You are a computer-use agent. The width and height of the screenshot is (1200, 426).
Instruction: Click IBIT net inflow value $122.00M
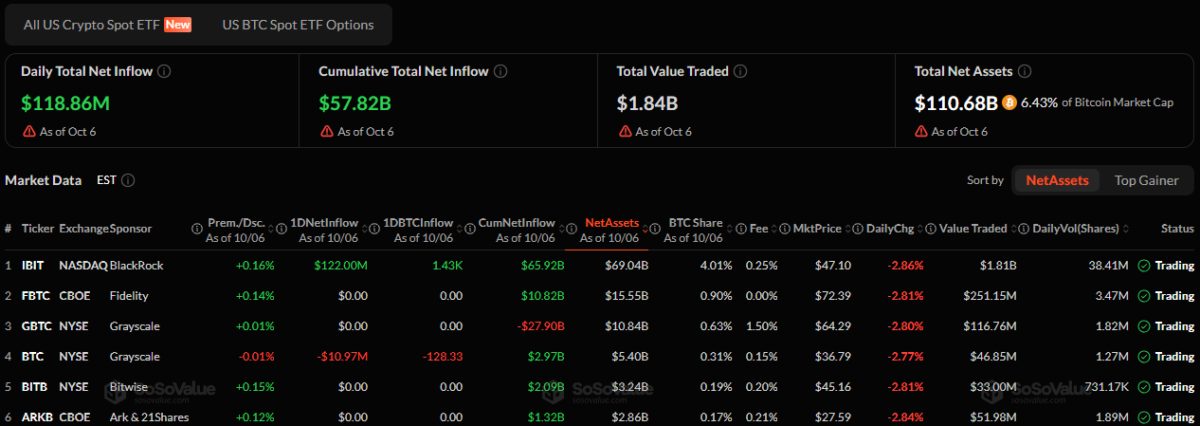(x=343, y=266)
